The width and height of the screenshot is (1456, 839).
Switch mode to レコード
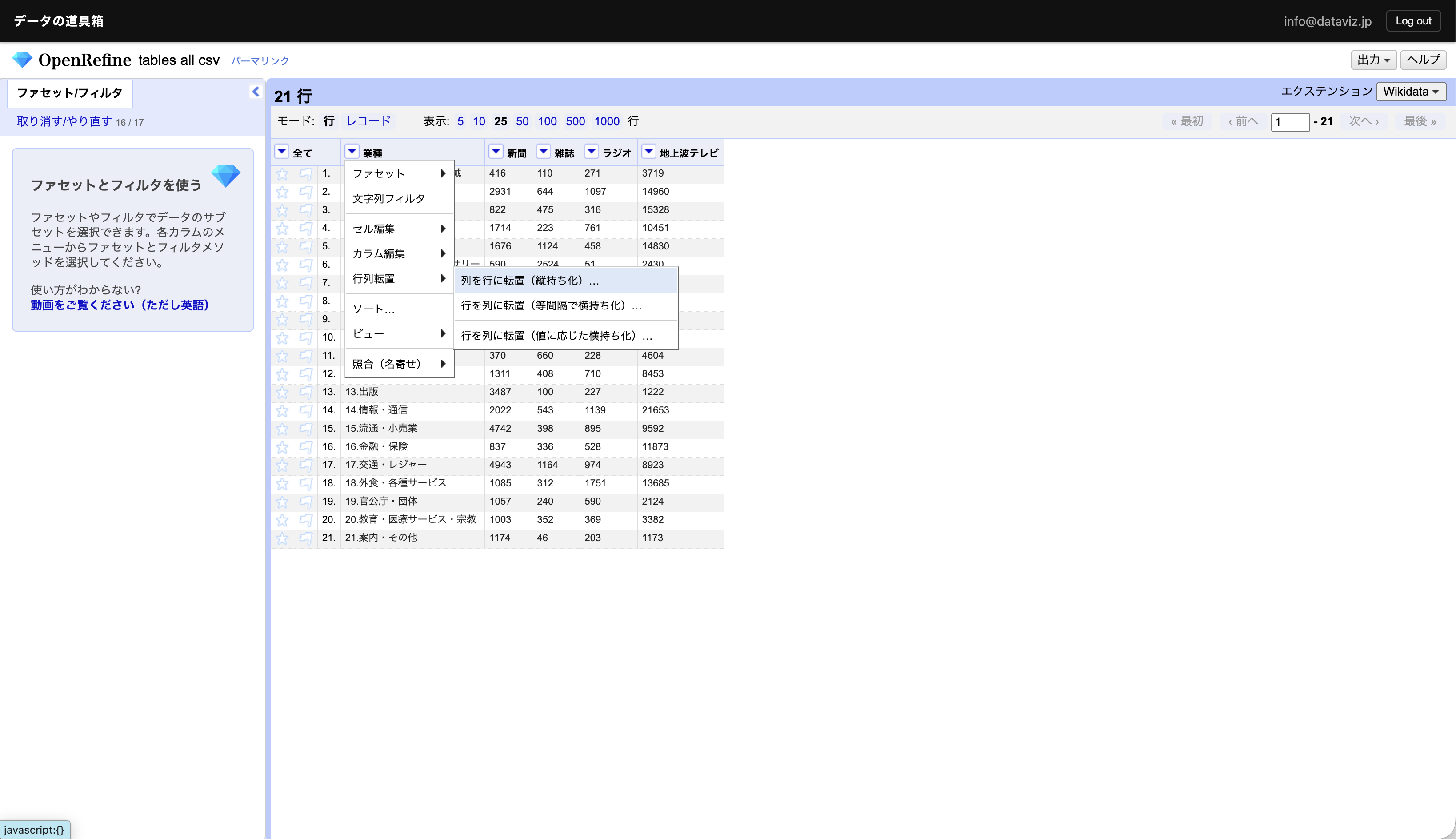[x=368, y=121]
